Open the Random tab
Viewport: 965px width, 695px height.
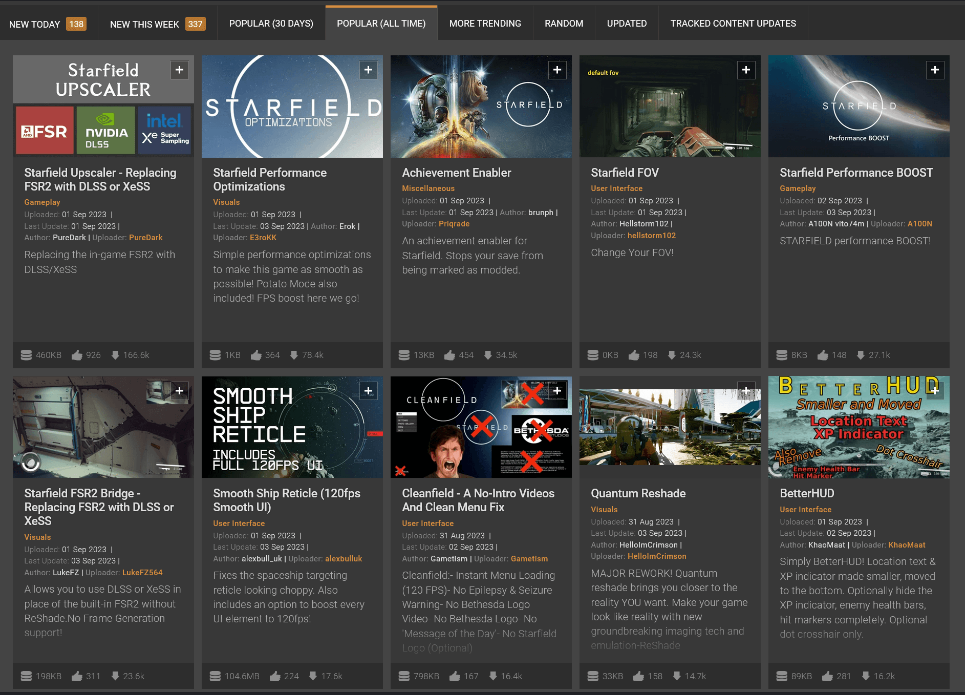(564, 23)
